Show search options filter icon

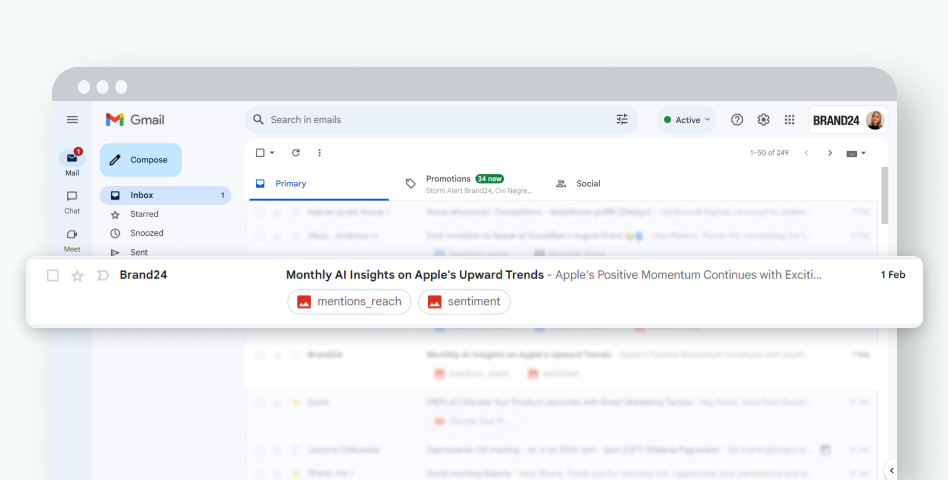pyautogui.click(x=622, y=120)
